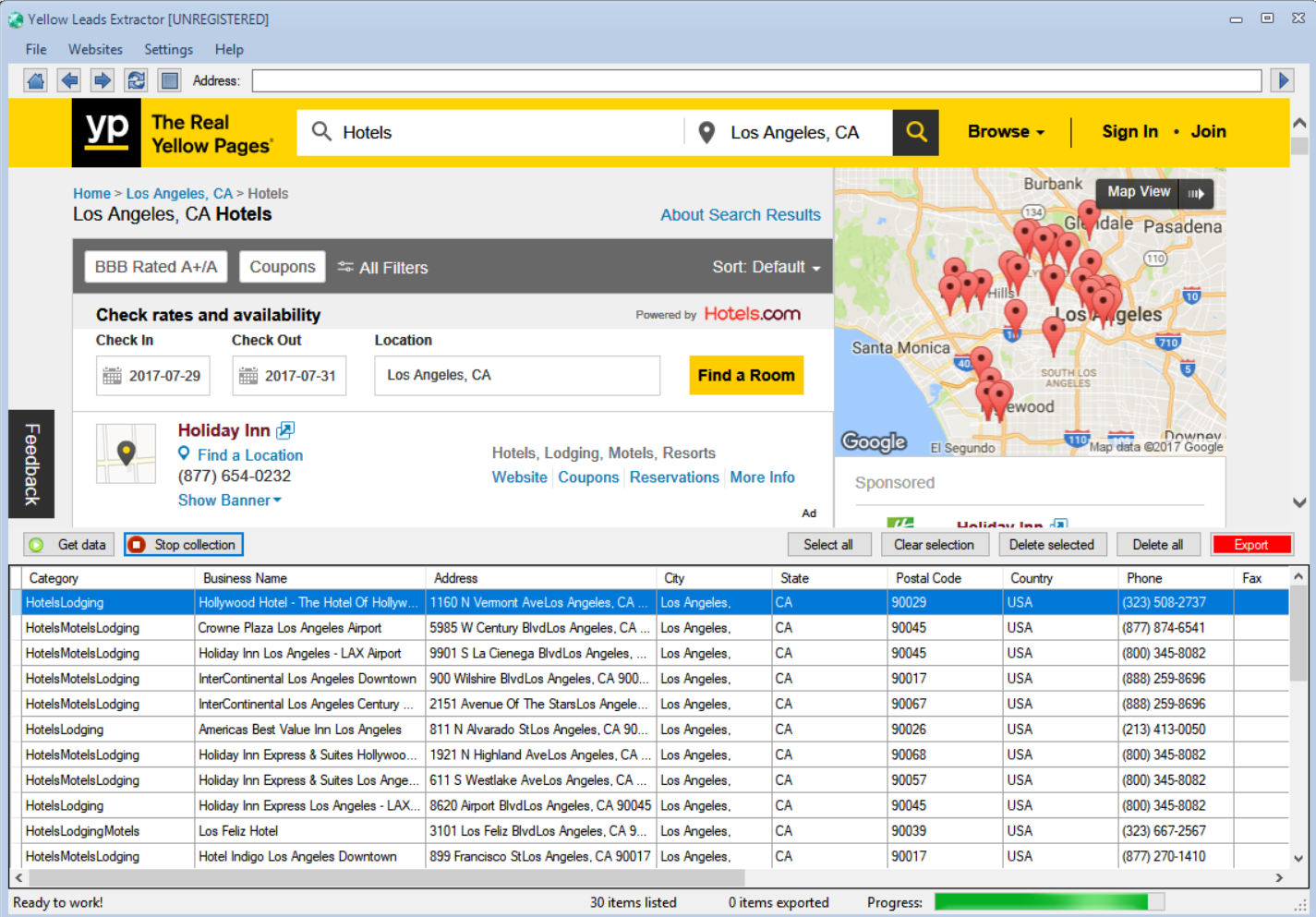The height and width of the screenshot is (917, 1316).
Task: Click the stop loading square icon
Action: pos(169,80)
